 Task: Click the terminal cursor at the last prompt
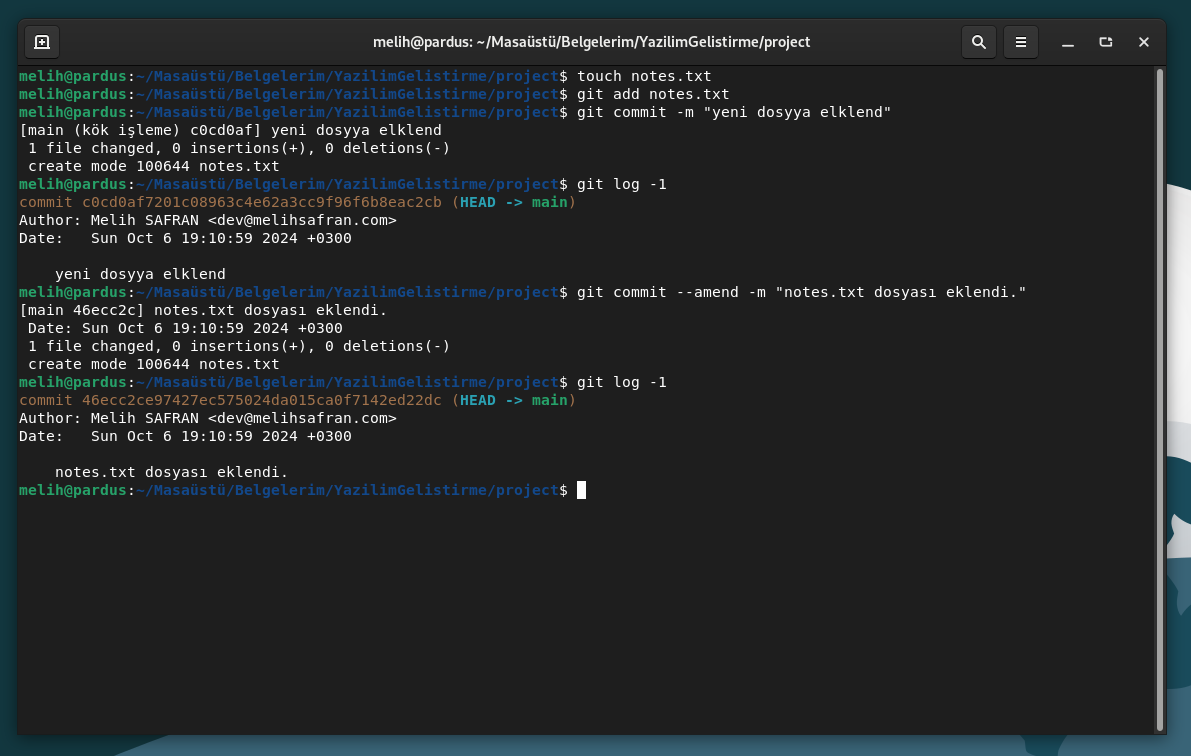pos(581,490)
